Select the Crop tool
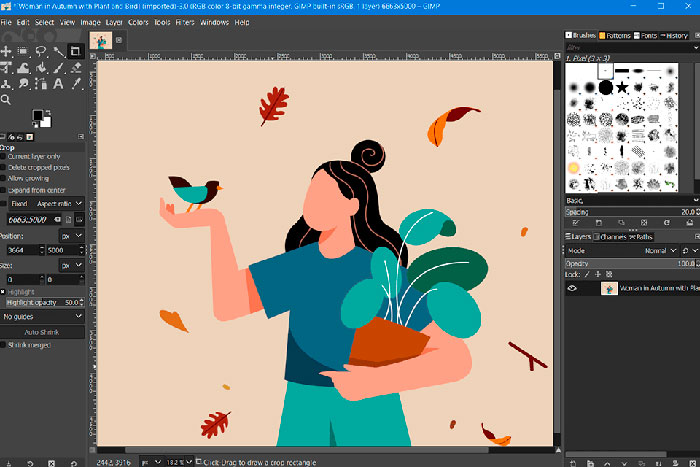Image resolution: width=700 pixels, height=467 pixels. (75, 52)
